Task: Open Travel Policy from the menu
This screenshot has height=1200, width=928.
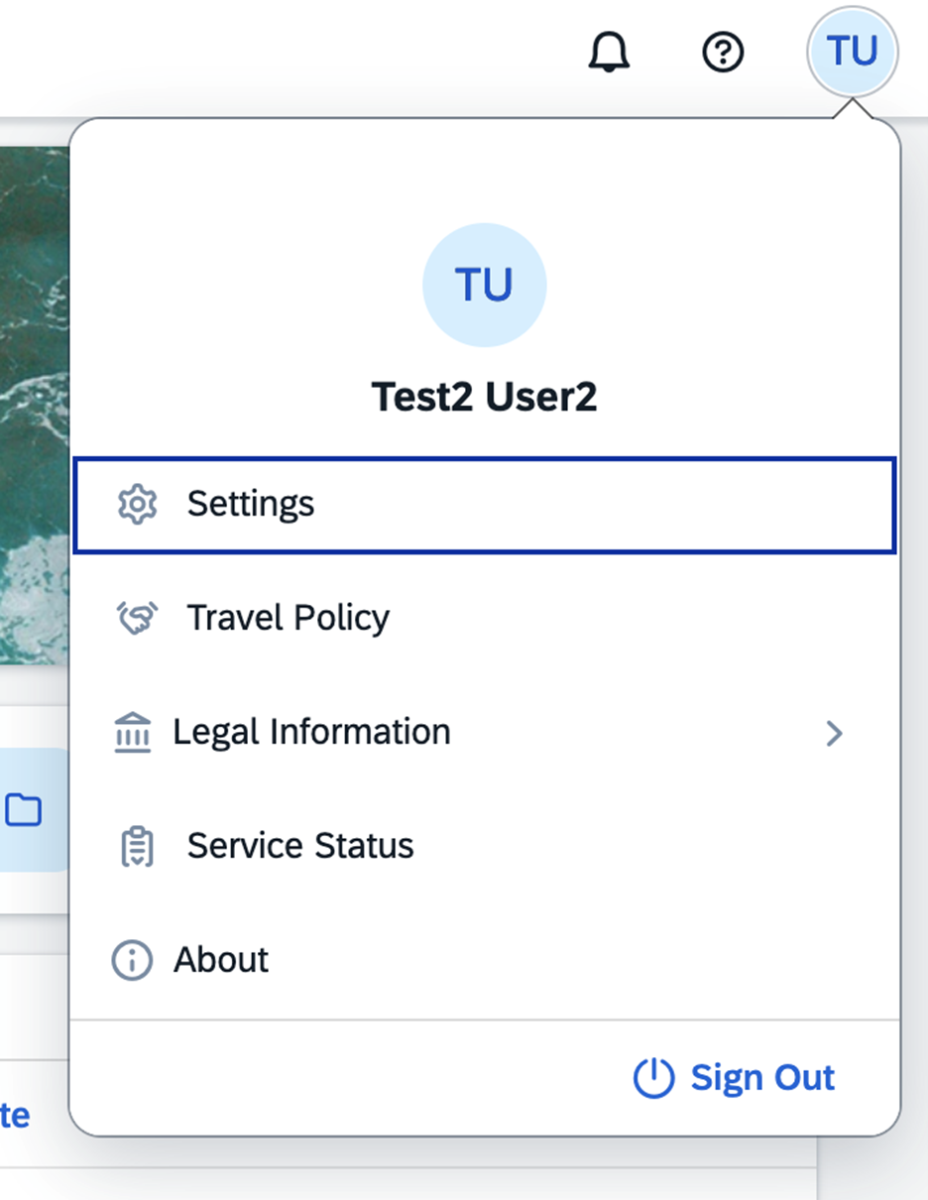Action: [x=288, y=618]
